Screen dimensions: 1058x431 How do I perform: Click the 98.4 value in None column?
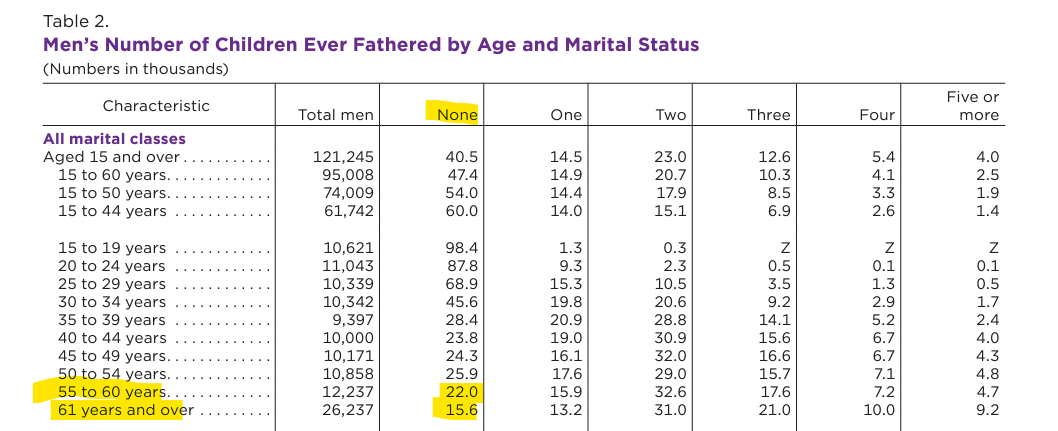[462, 248]
